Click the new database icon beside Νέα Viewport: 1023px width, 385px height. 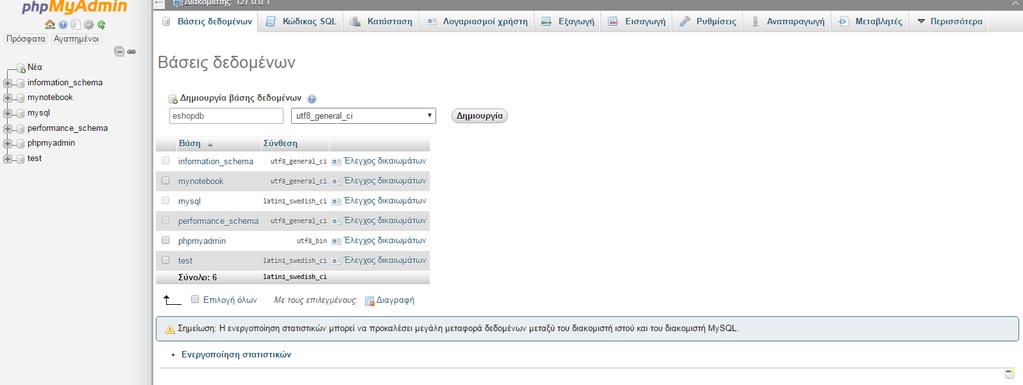click(x=21, y=68)
